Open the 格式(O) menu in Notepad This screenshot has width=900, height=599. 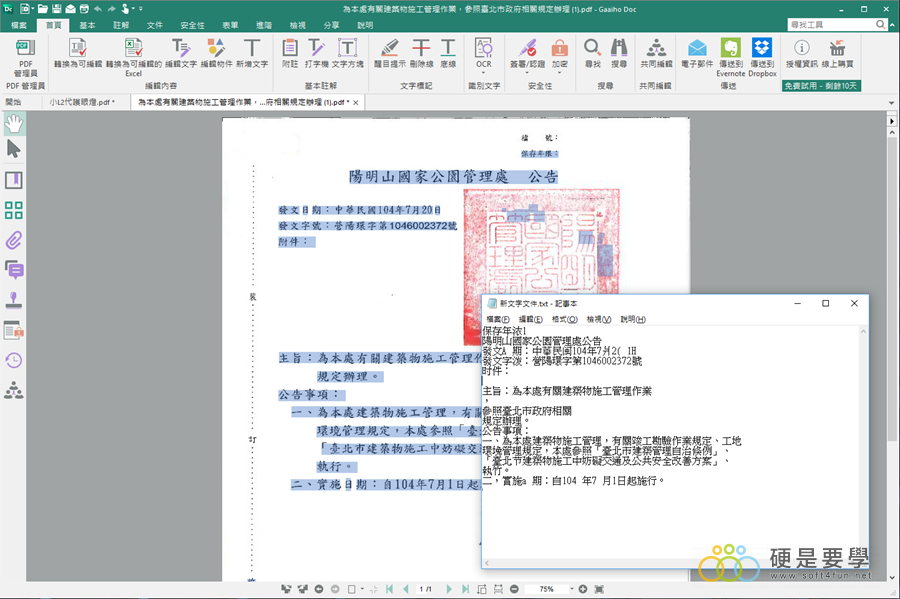click(x=564, y=319)
